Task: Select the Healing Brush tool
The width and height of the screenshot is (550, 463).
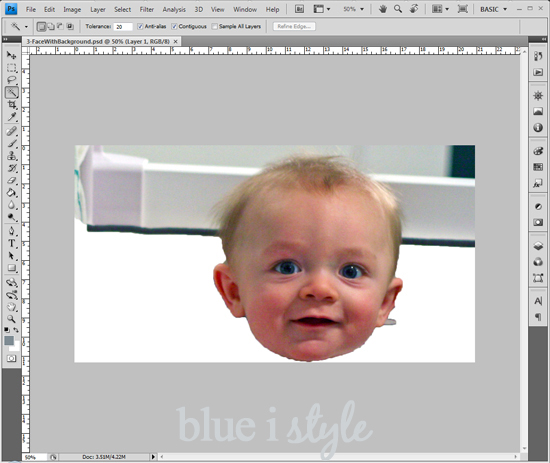Action: coord(12,131)
